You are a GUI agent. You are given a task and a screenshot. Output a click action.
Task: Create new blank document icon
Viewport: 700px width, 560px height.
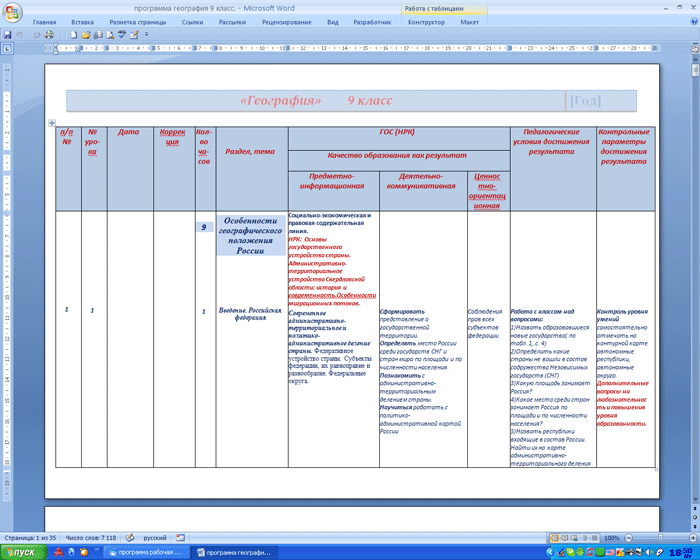pos(73,34)
